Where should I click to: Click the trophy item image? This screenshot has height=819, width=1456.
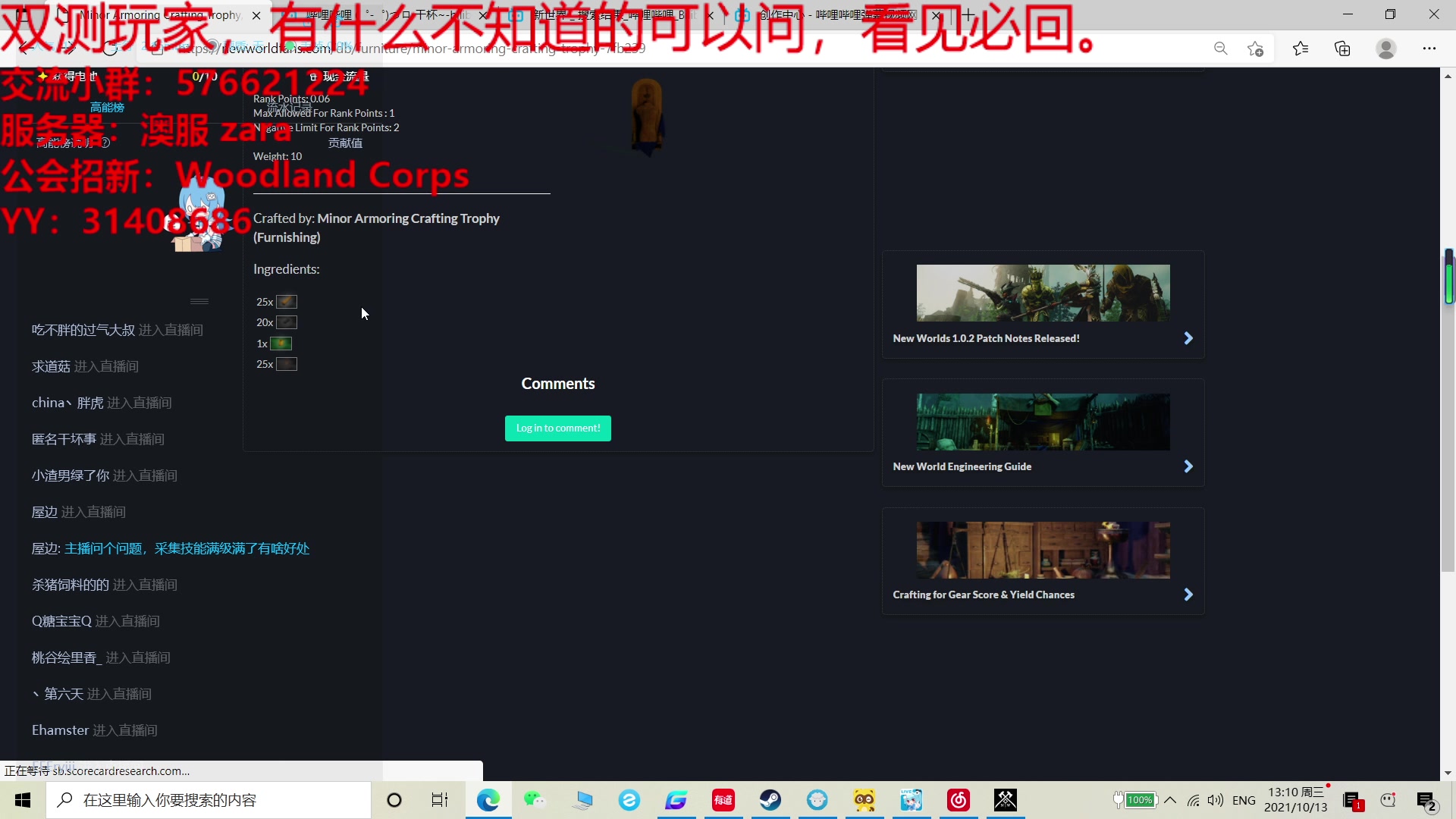pos(647,118)
